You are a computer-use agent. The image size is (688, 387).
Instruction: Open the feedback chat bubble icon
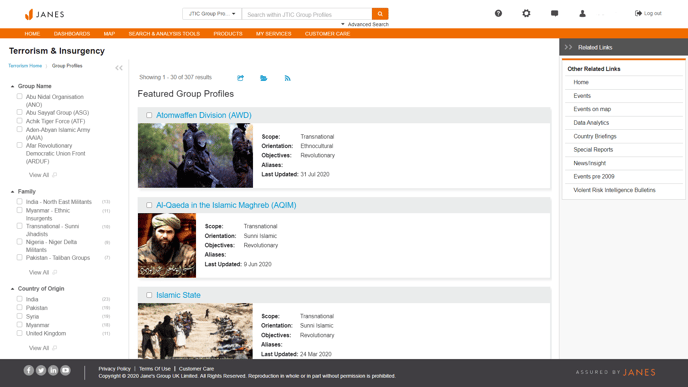pyautogui.click(x=555, y=14)
